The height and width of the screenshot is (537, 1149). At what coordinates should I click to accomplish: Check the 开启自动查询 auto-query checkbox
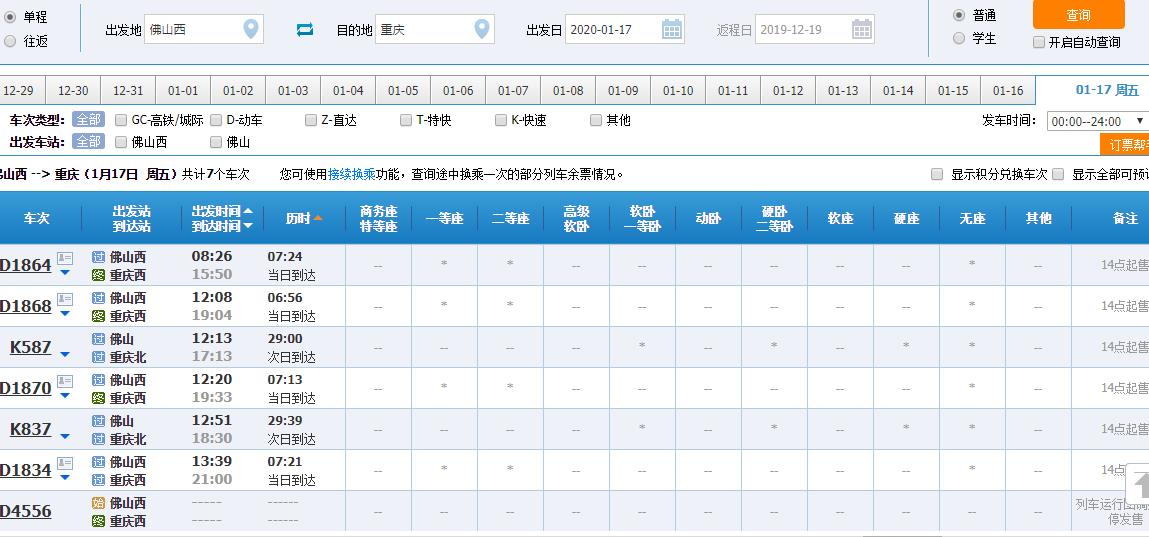pyautogui.click(x=1039, y=42)
